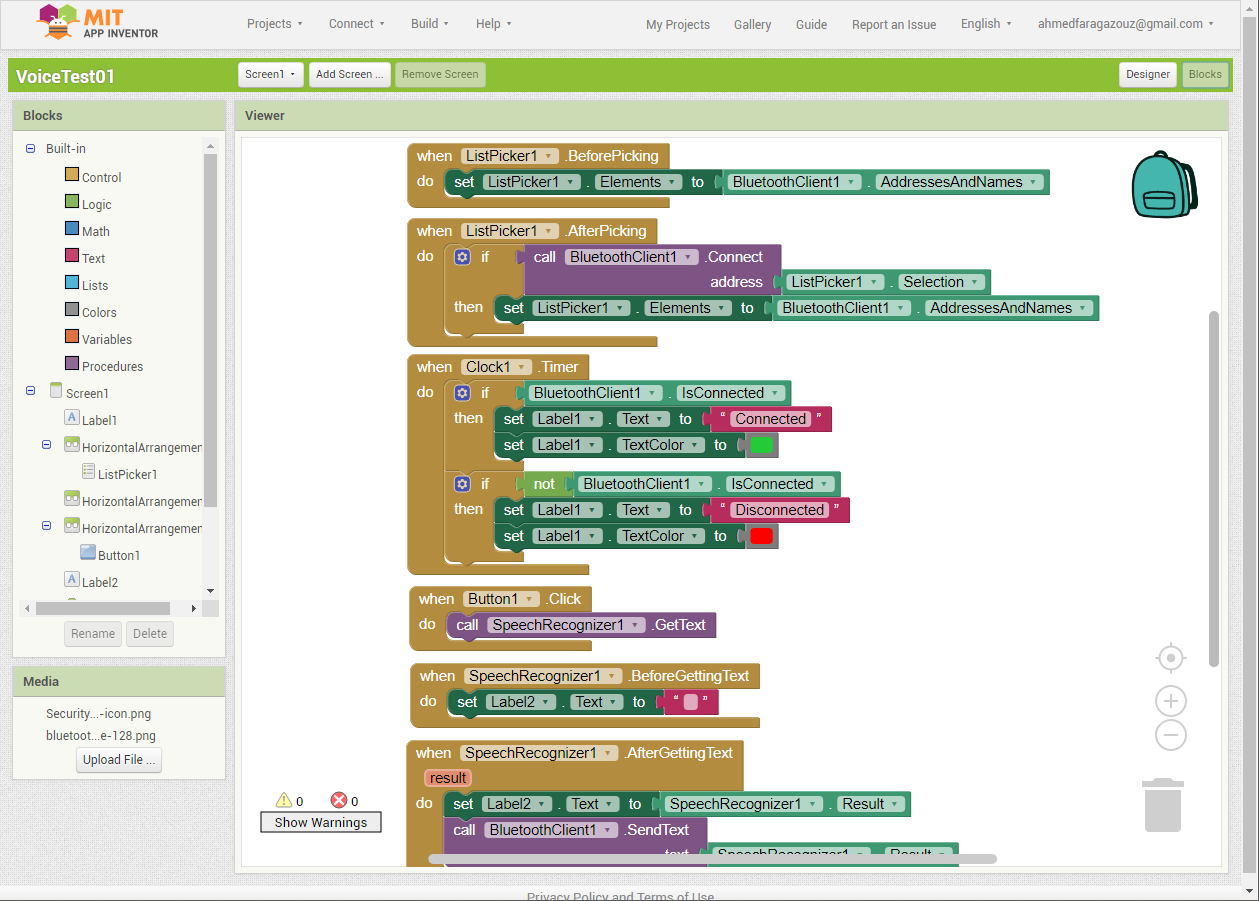Open ListPicker1 dropdown in BeforePicking event
The image size is (1259, 901).
coord(509,156)
